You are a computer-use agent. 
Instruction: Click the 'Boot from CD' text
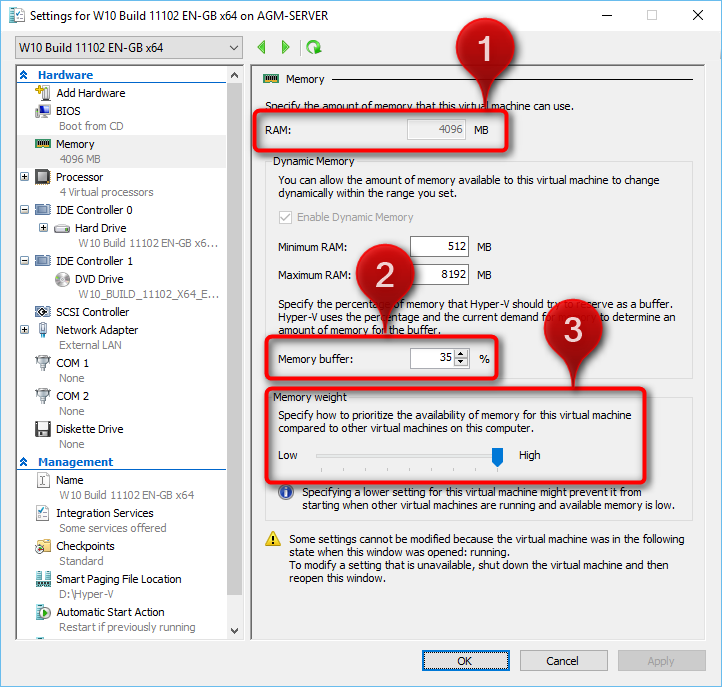click(91, 126)
